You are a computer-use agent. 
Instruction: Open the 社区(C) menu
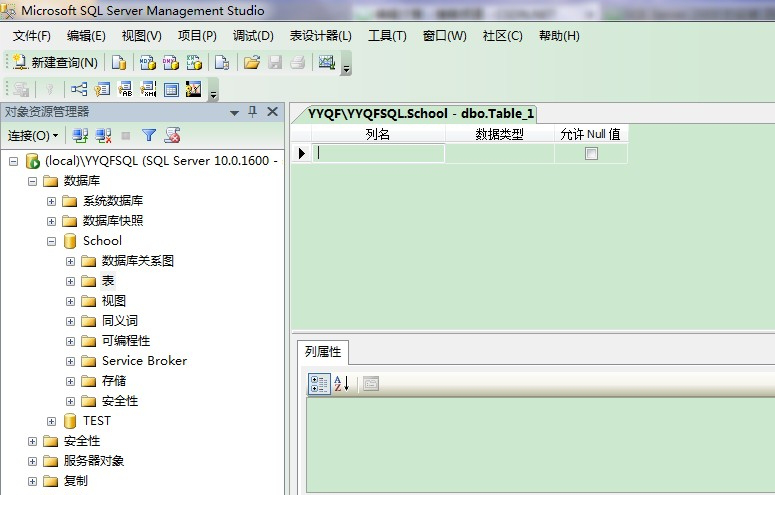(502, 36)
